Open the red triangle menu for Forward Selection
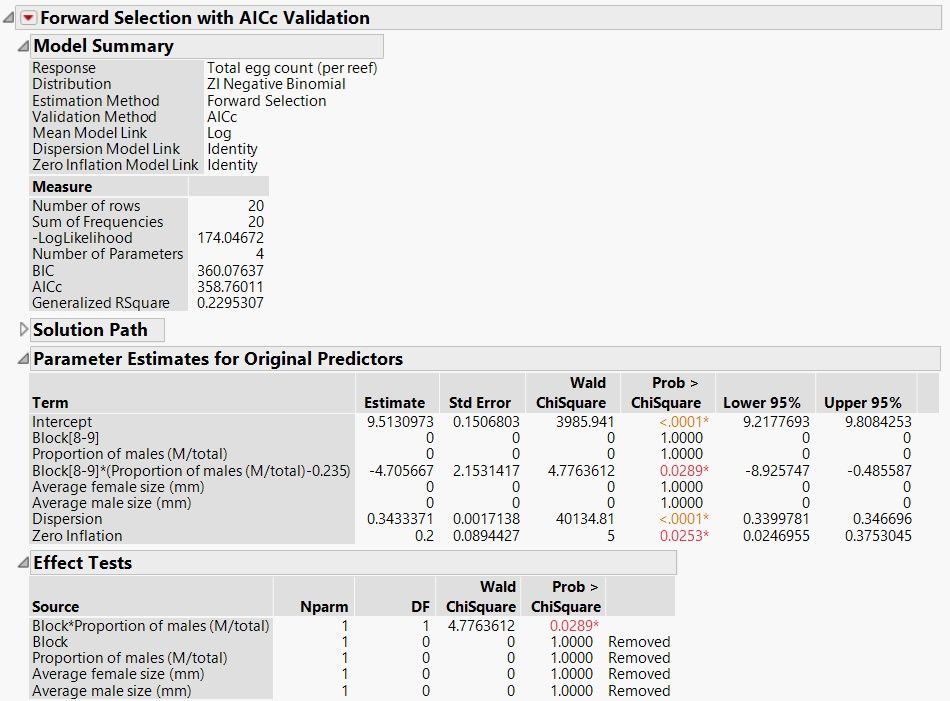Image resolution: width=950 pixels, height=701 pixels. [28, 18]
